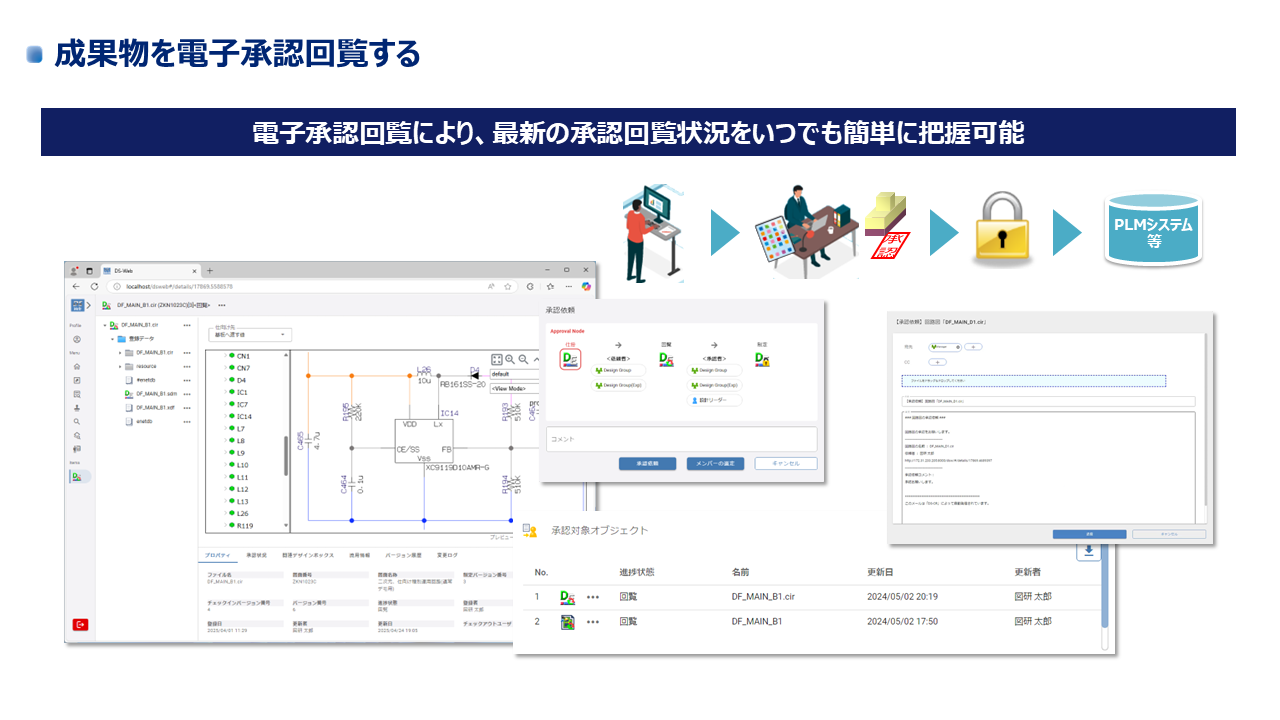1280x720 pixels.
Task: Collapse the root DF_MAIN_B1.cir tree node
Action: click(105, 325)
